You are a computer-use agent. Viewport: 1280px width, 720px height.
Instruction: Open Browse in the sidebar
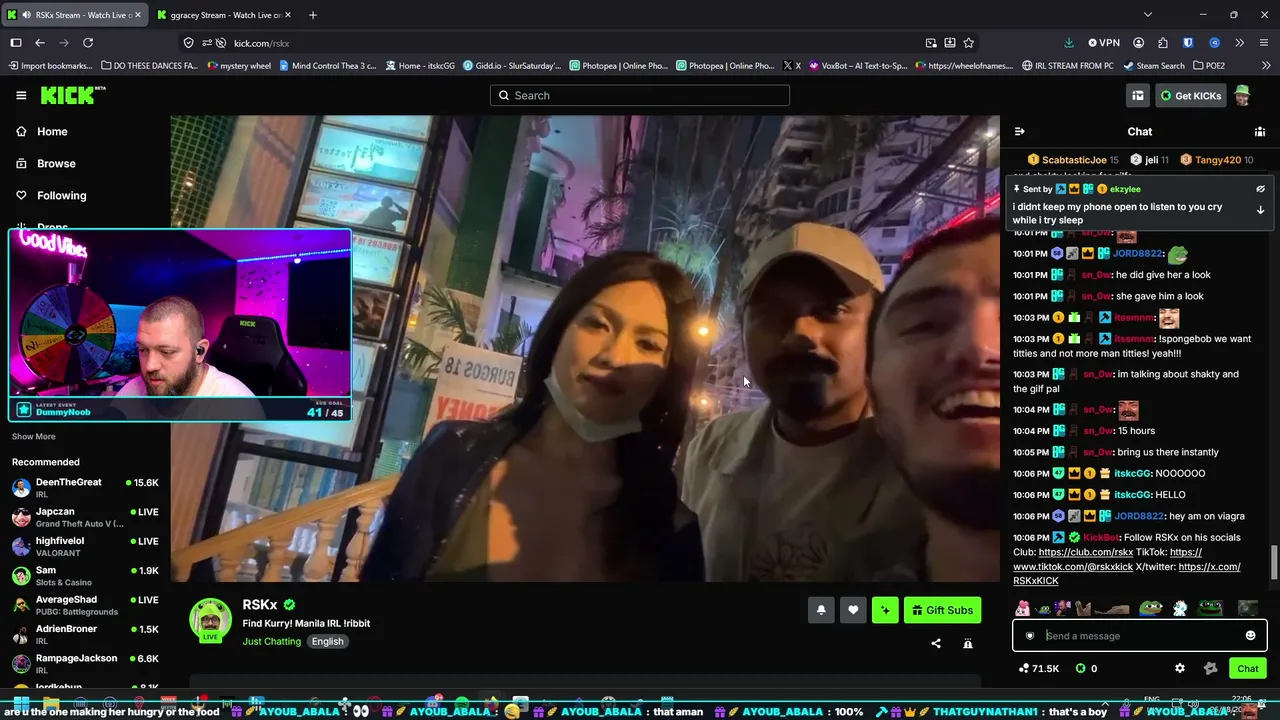(56, 163)
